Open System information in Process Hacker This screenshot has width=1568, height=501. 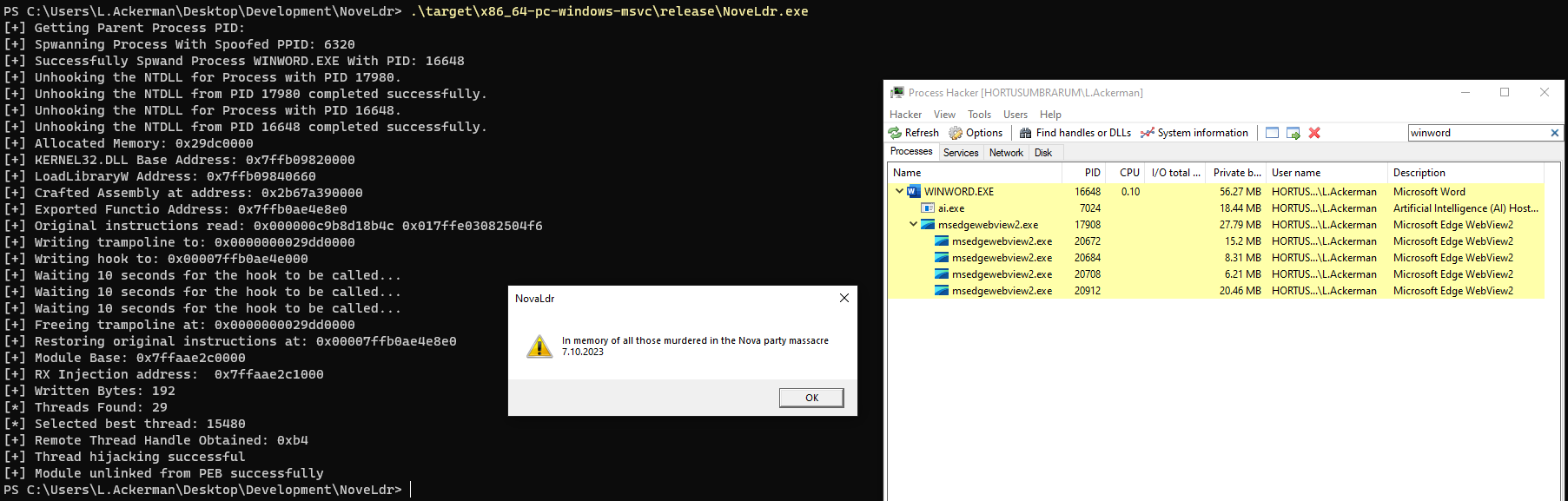(1194, 133)
